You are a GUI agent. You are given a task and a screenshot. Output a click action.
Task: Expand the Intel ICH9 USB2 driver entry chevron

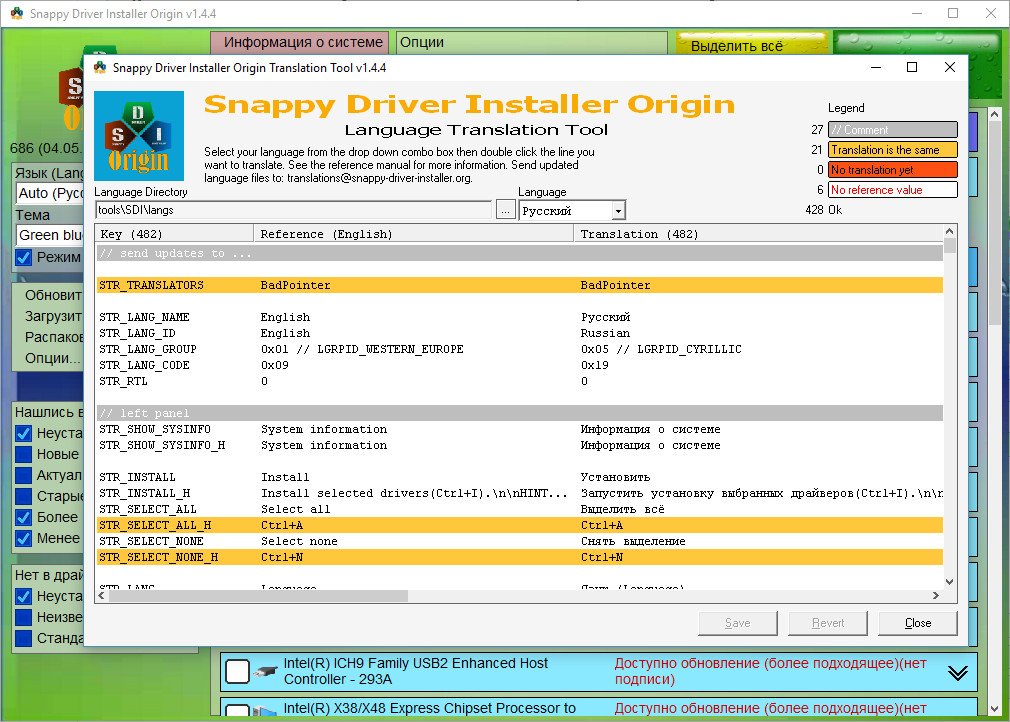[x=958, y=673]
